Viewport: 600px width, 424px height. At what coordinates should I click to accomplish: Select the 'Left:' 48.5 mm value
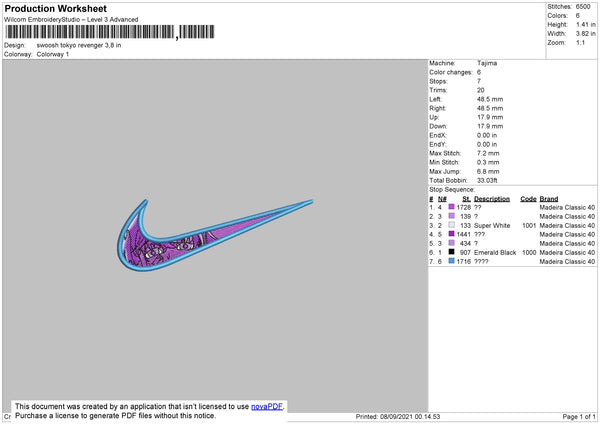pyautogui.click(x=490, y=99)
